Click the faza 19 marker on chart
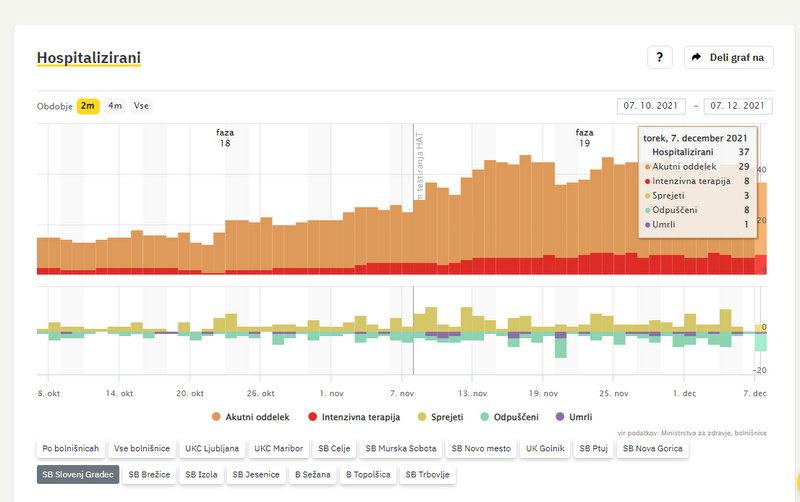Image resolution: width=800 pixels, height=502 pixels. click(584, 138)
